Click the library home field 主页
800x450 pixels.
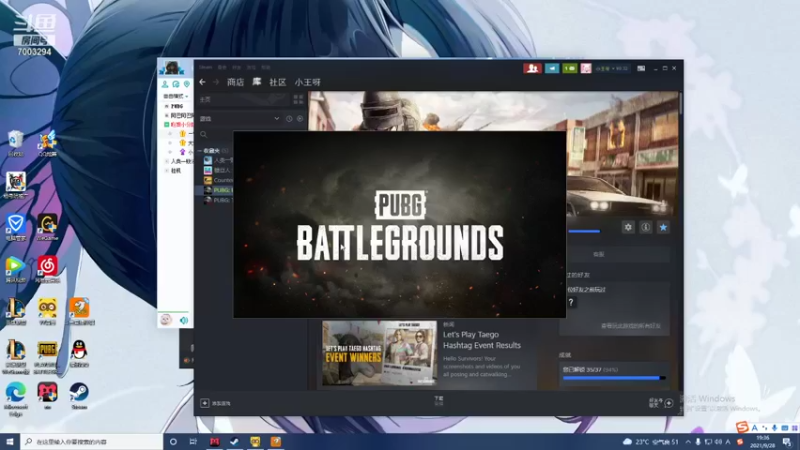pyautogui.click(x=243, y=99)
